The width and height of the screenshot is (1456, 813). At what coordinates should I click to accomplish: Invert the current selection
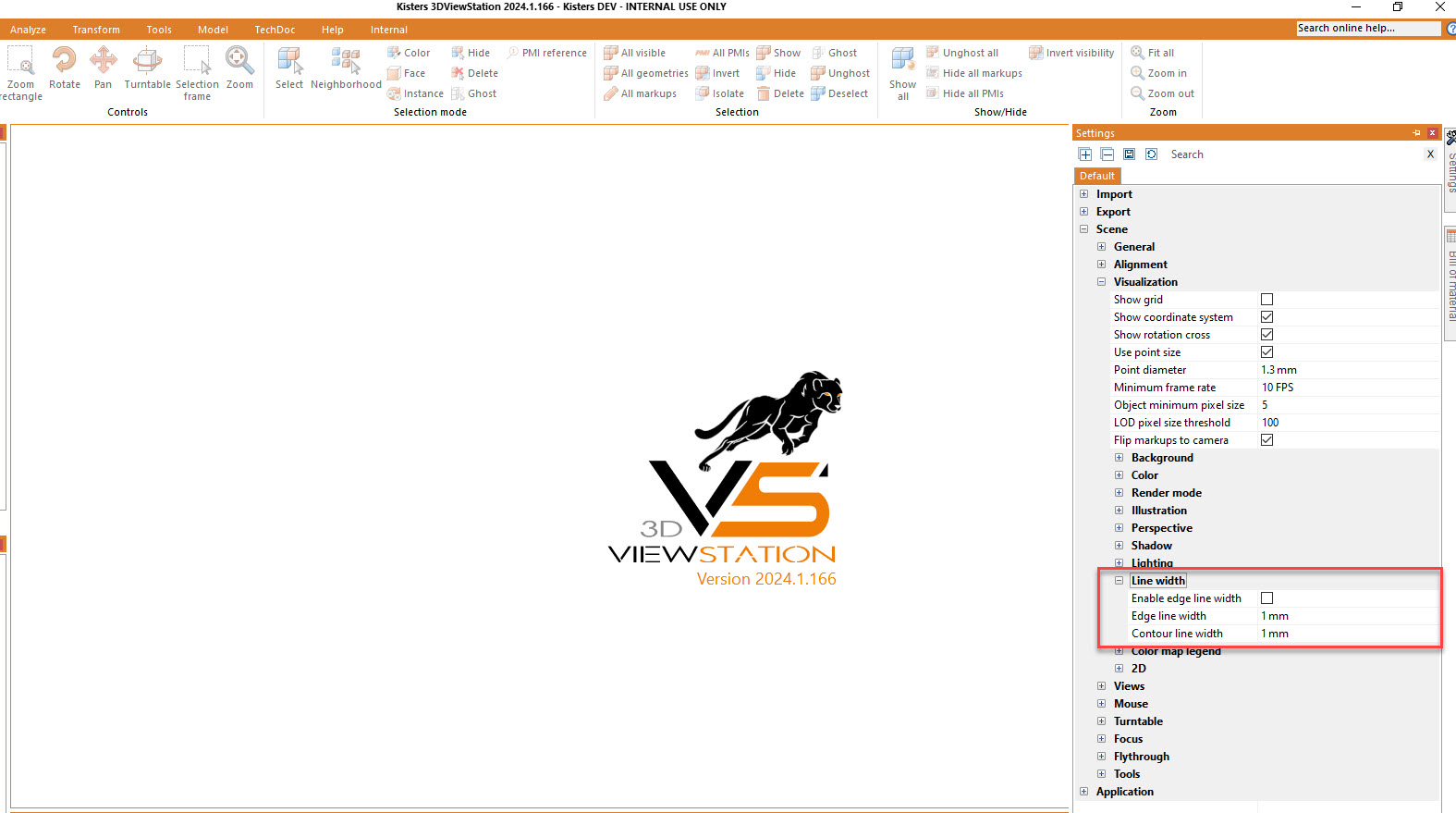coord(717,73)
